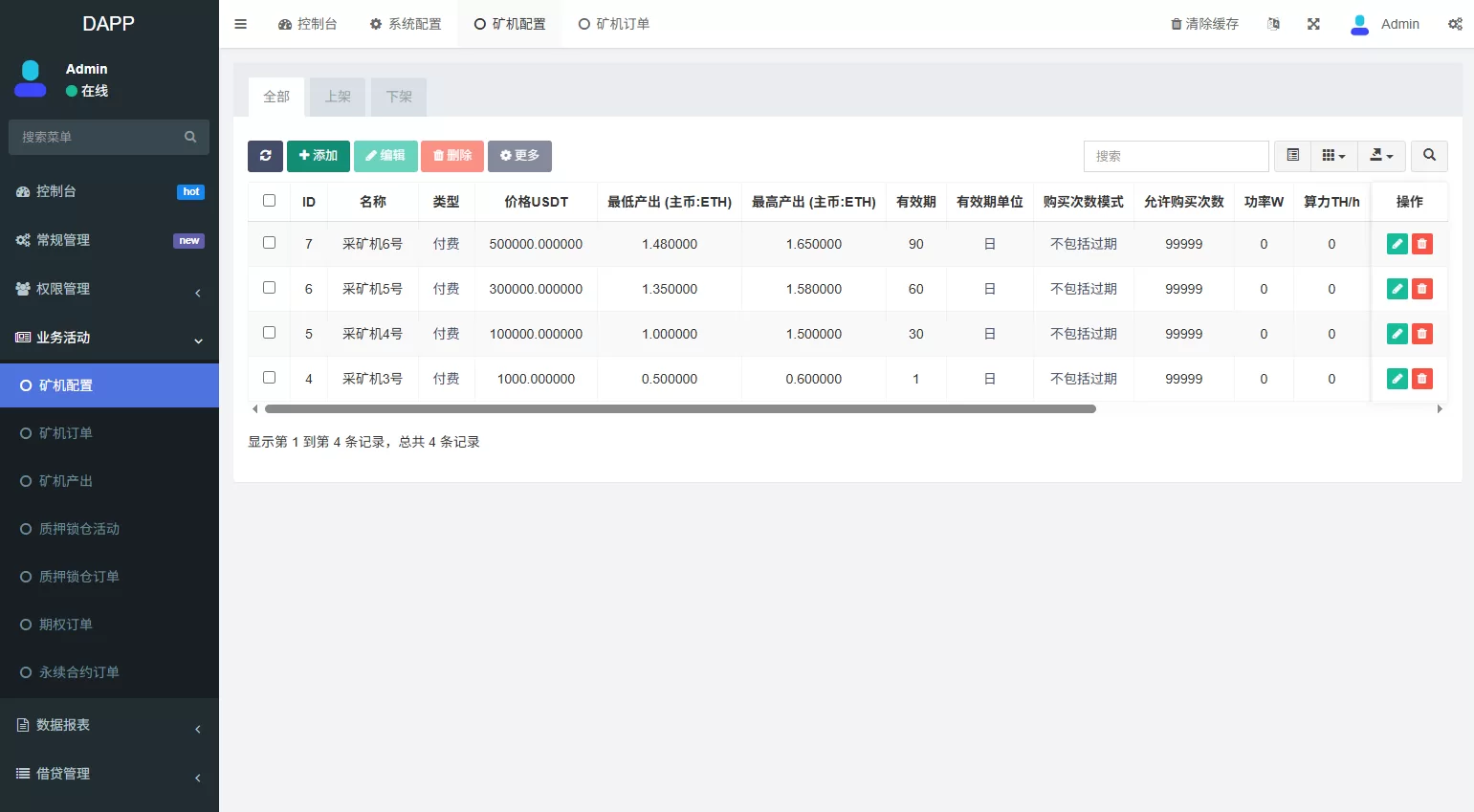Open settings via the gears icon top right
Image resolution: width=1474 pixels, height=812 pixels.
pyautogui.click(x=1455, y=24)
